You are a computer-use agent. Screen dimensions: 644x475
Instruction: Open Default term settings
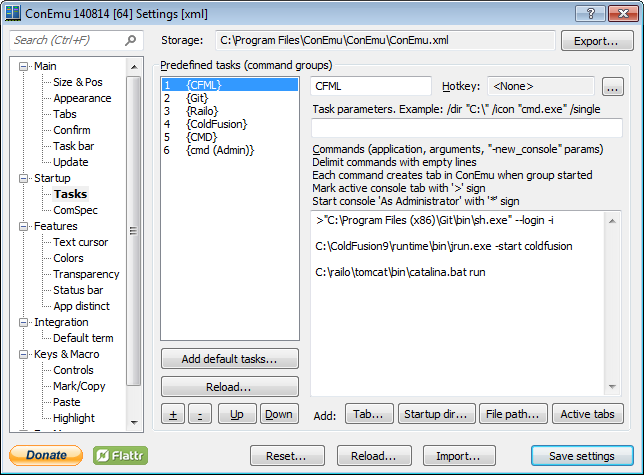coord(83,338)
